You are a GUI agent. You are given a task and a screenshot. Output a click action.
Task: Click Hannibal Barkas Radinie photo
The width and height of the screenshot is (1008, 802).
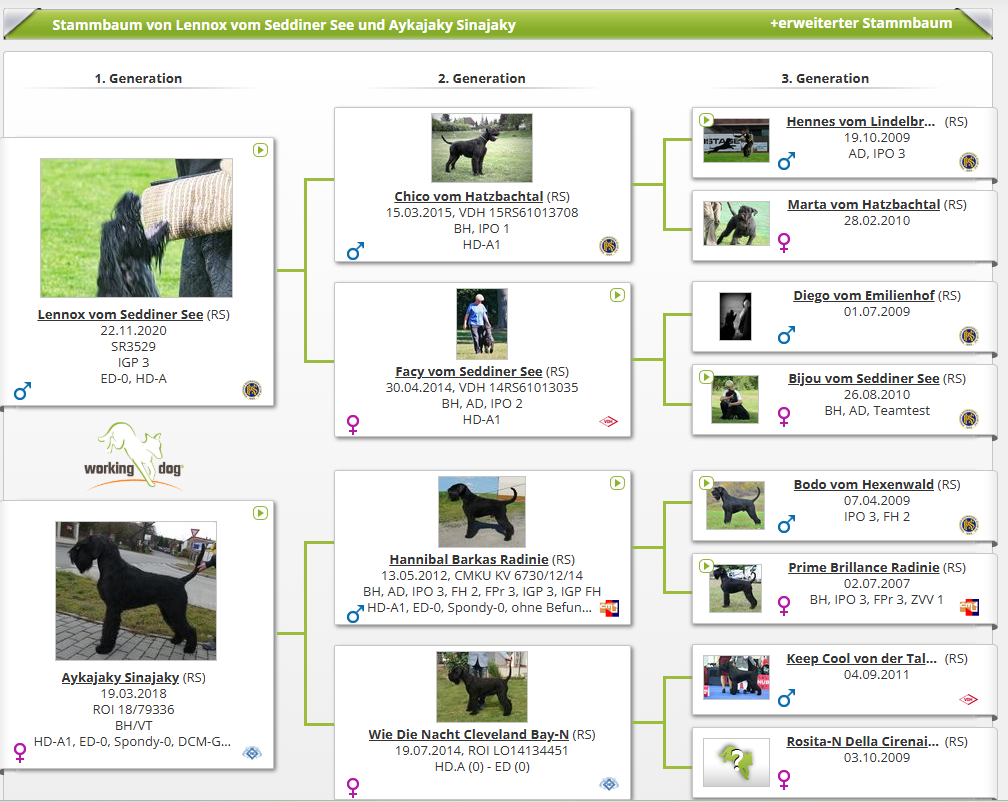click(482, 512)
